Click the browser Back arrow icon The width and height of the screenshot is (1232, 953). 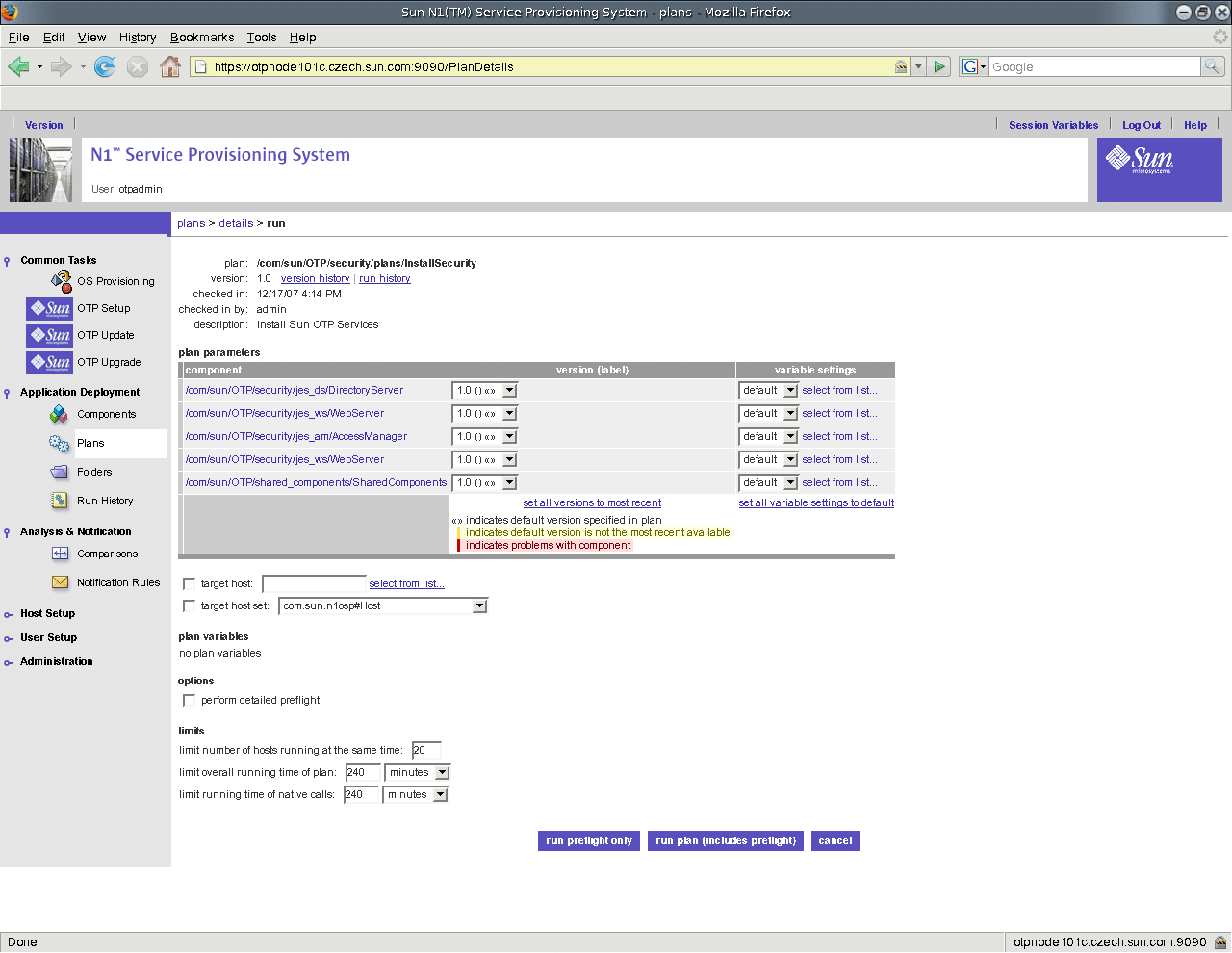pos(18,66)
